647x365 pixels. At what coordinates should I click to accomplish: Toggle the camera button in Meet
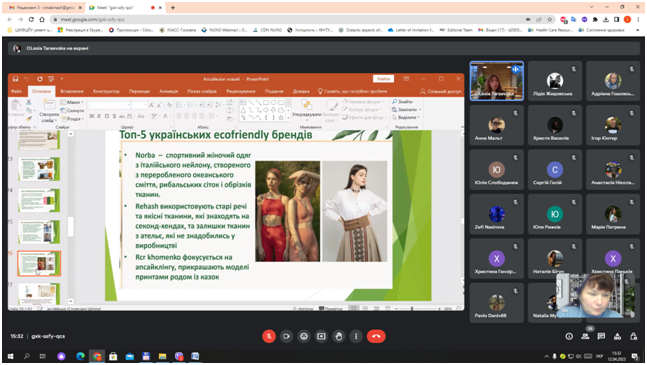(286, 336)
